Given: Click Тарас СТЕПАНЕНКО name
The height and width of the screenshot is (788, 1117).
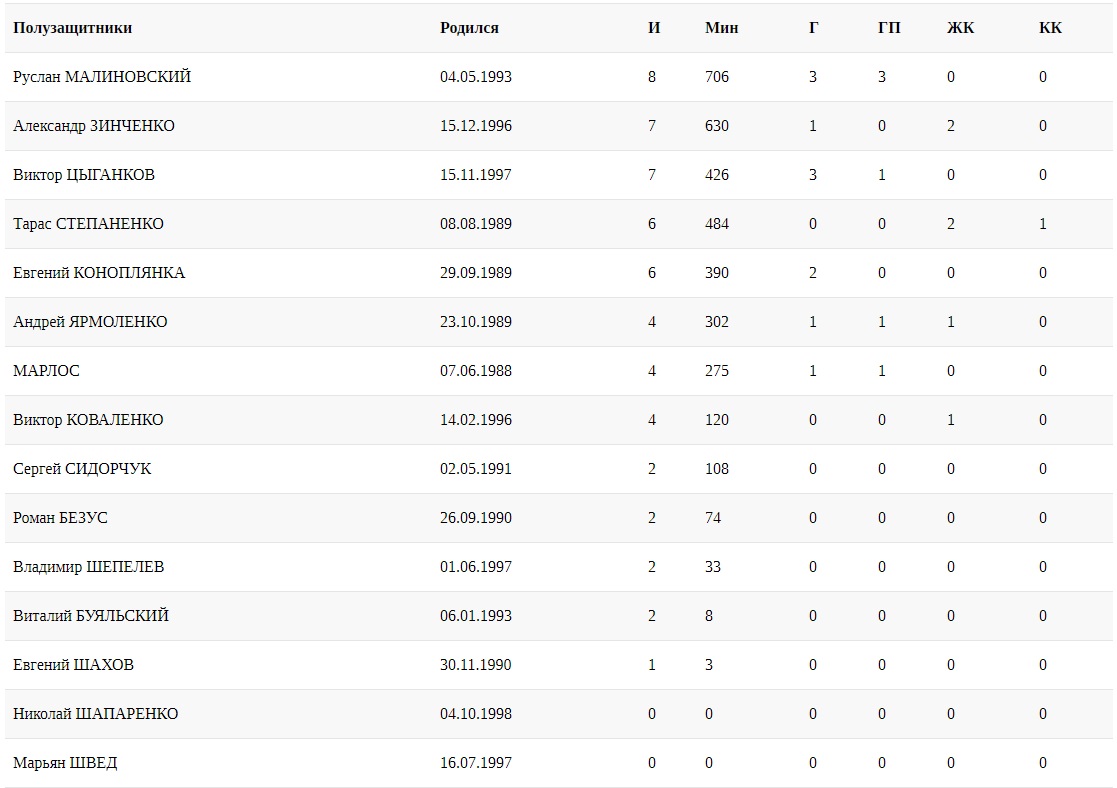Looking at the screenshot, I should click(x=88, y=224).
